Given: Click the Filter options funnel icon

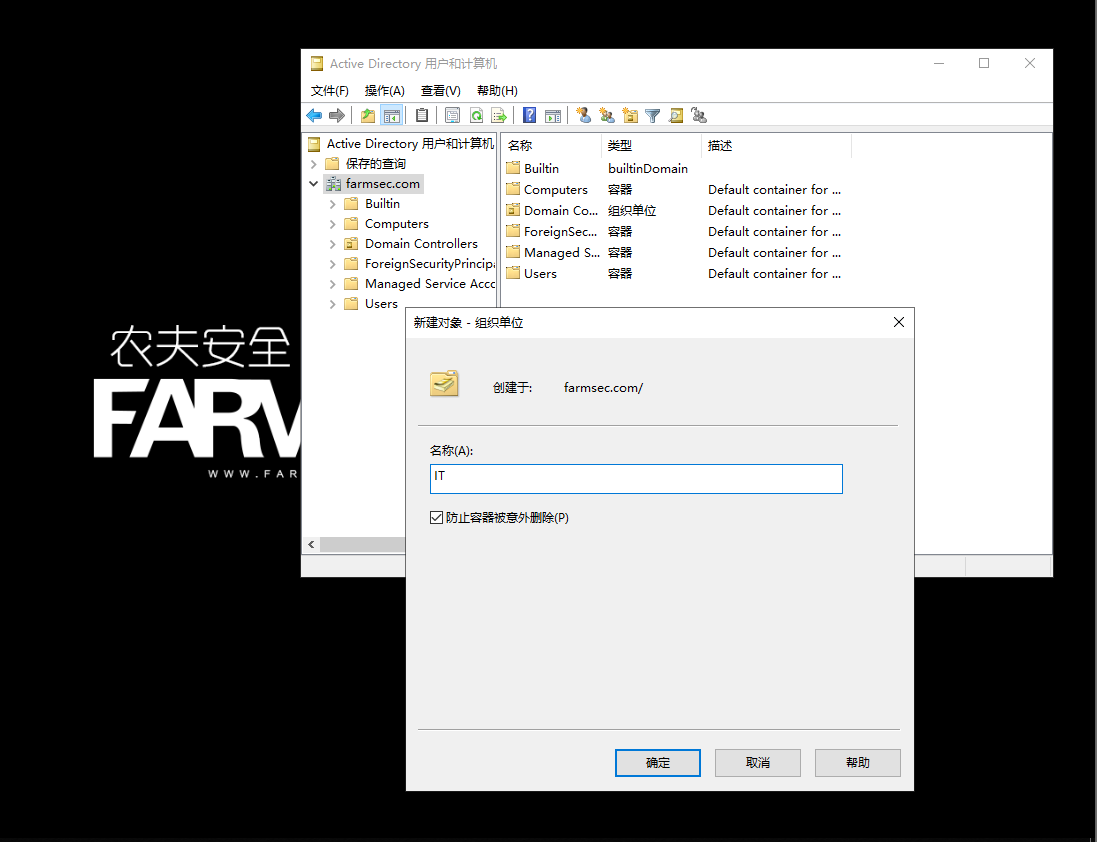Looking at the screenshot, I should pyautogui.click(x=653, y=115).
